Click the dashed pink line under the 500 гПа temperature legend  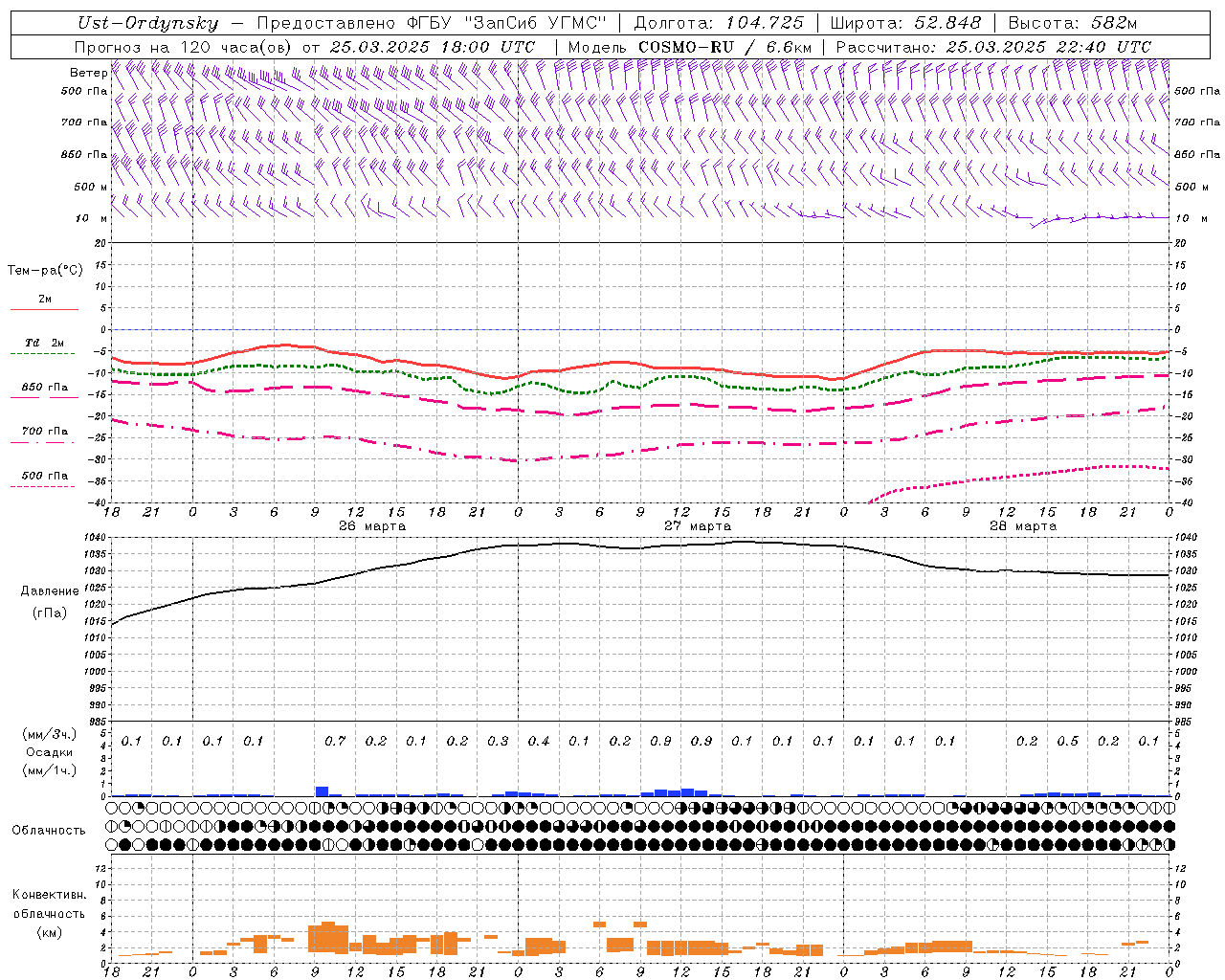click(x=42, y=486)
